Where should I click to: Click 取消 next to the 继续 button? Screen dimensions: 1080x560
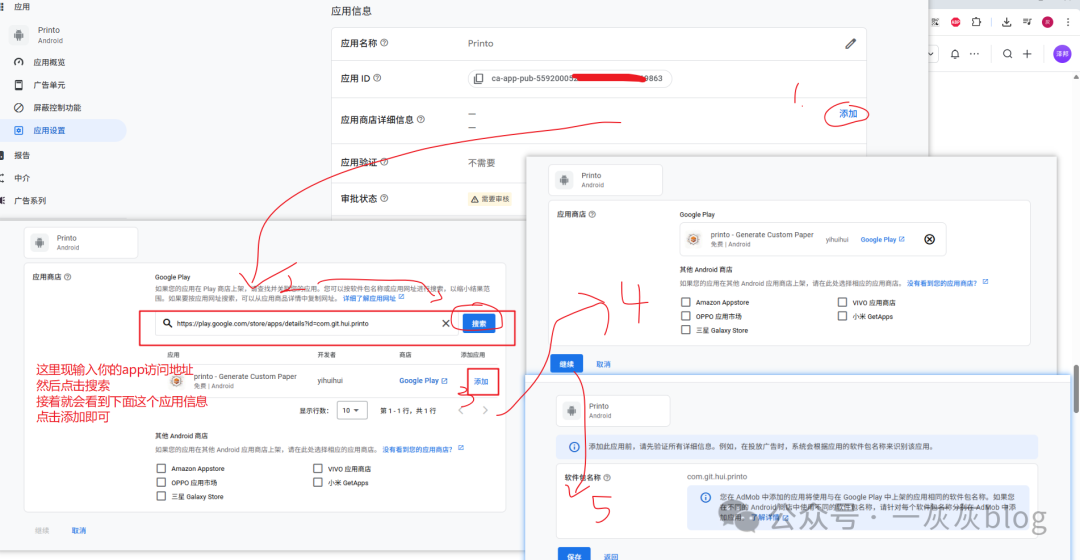point(603,364)
